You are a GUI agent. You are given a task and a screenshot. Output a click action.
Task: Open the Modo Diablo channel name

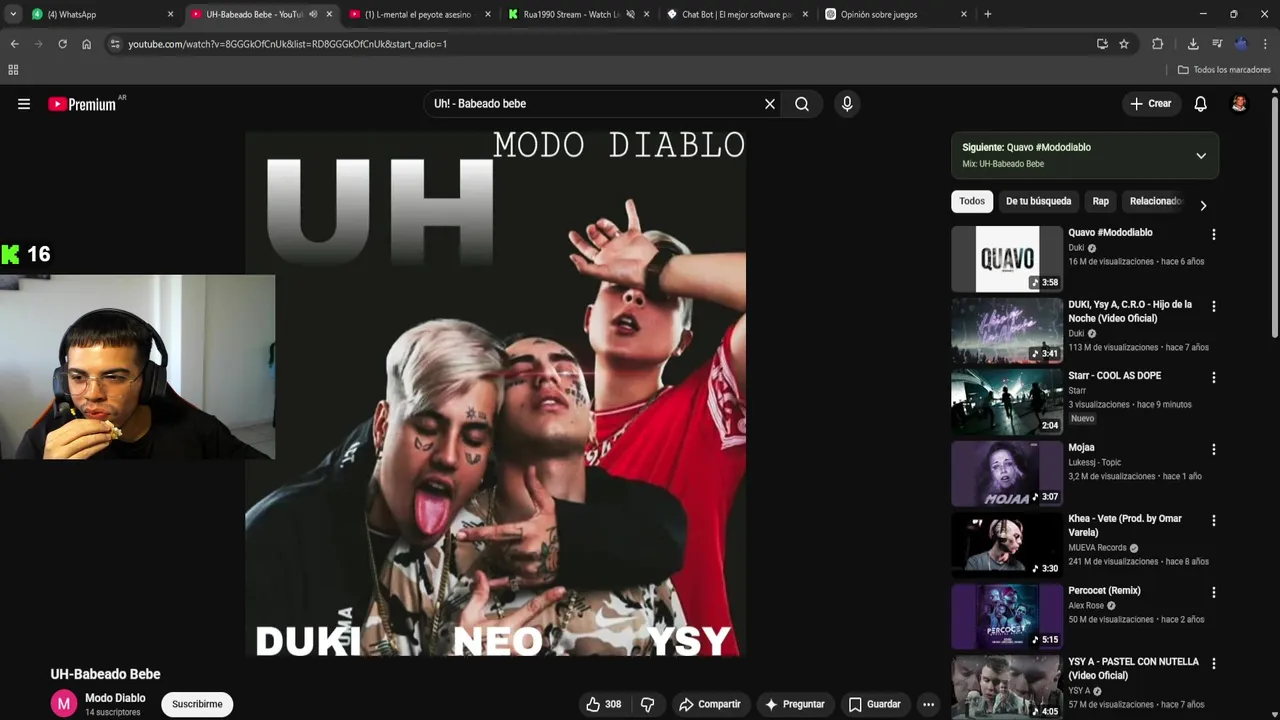click(115, 698)
